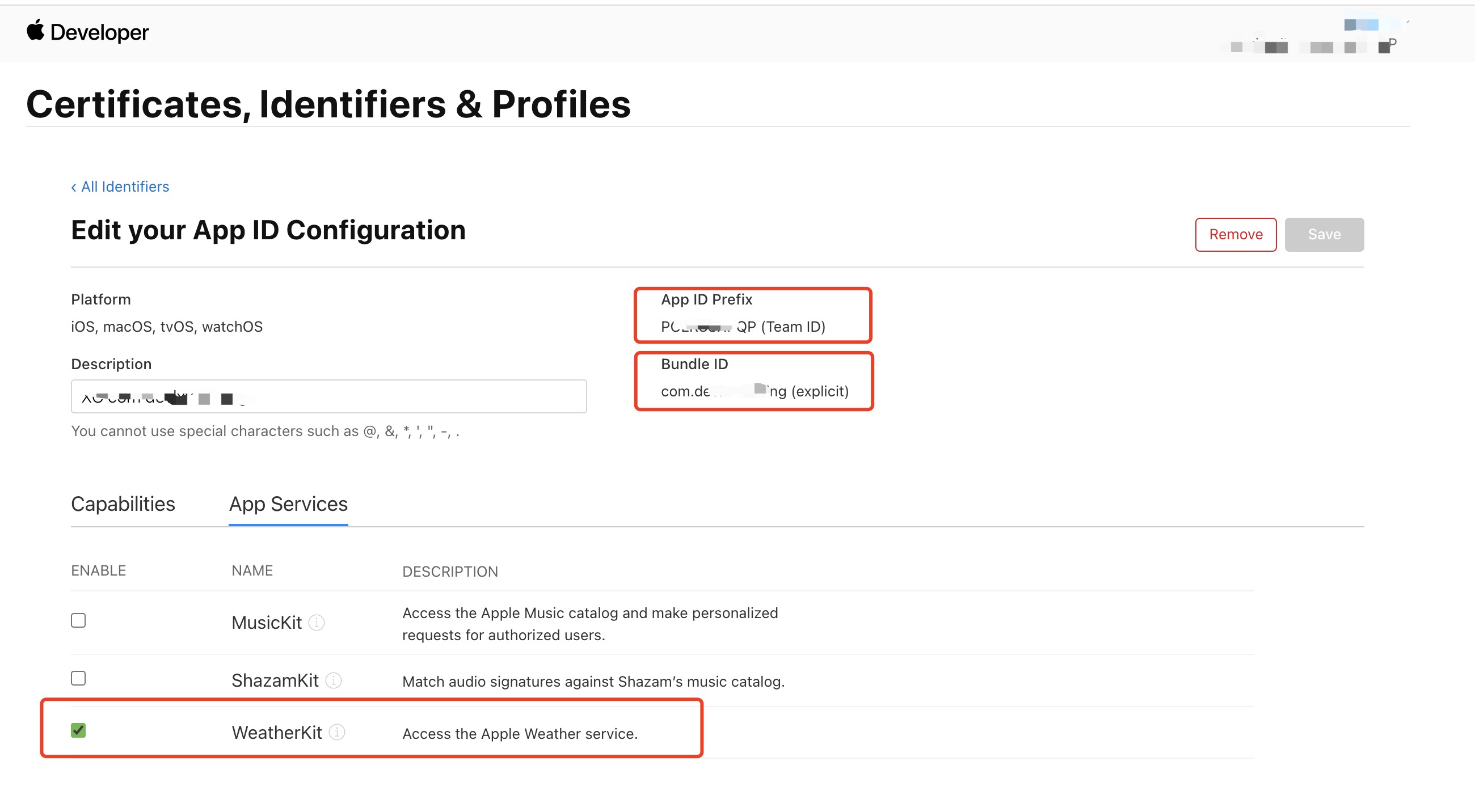1475x812 pixels.
Task: Enable the ShazamKit checkbox
Action: point(78,678)
